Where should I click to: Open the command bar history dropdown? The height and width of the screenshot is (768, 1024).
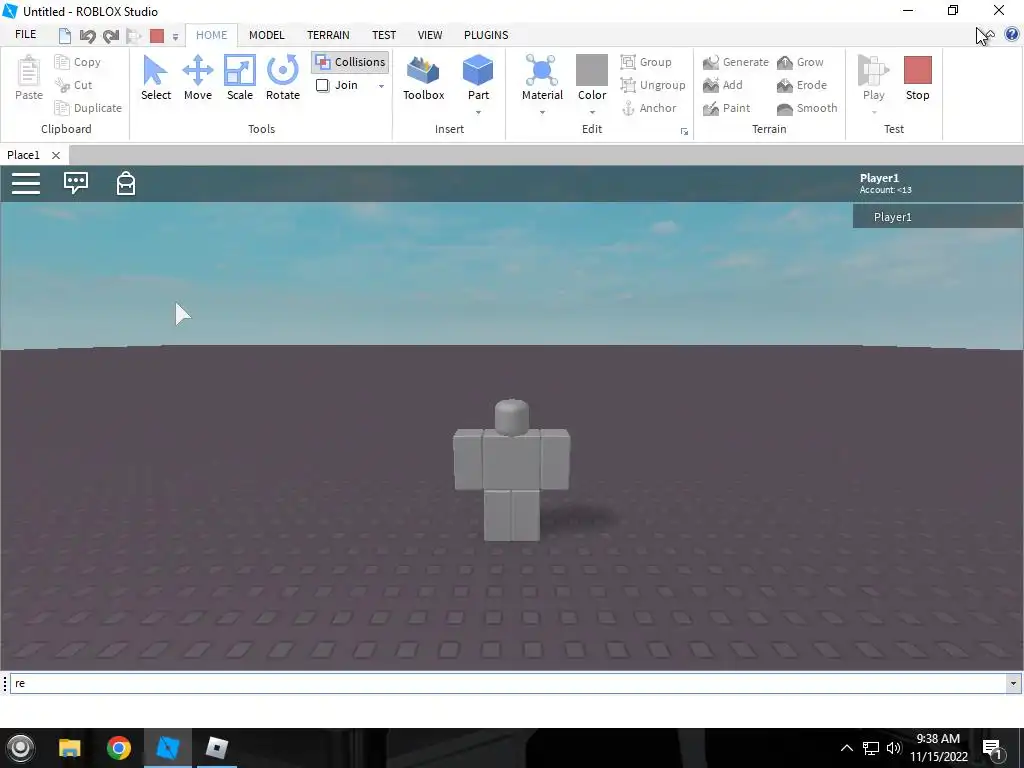[x=1013, y=684]
